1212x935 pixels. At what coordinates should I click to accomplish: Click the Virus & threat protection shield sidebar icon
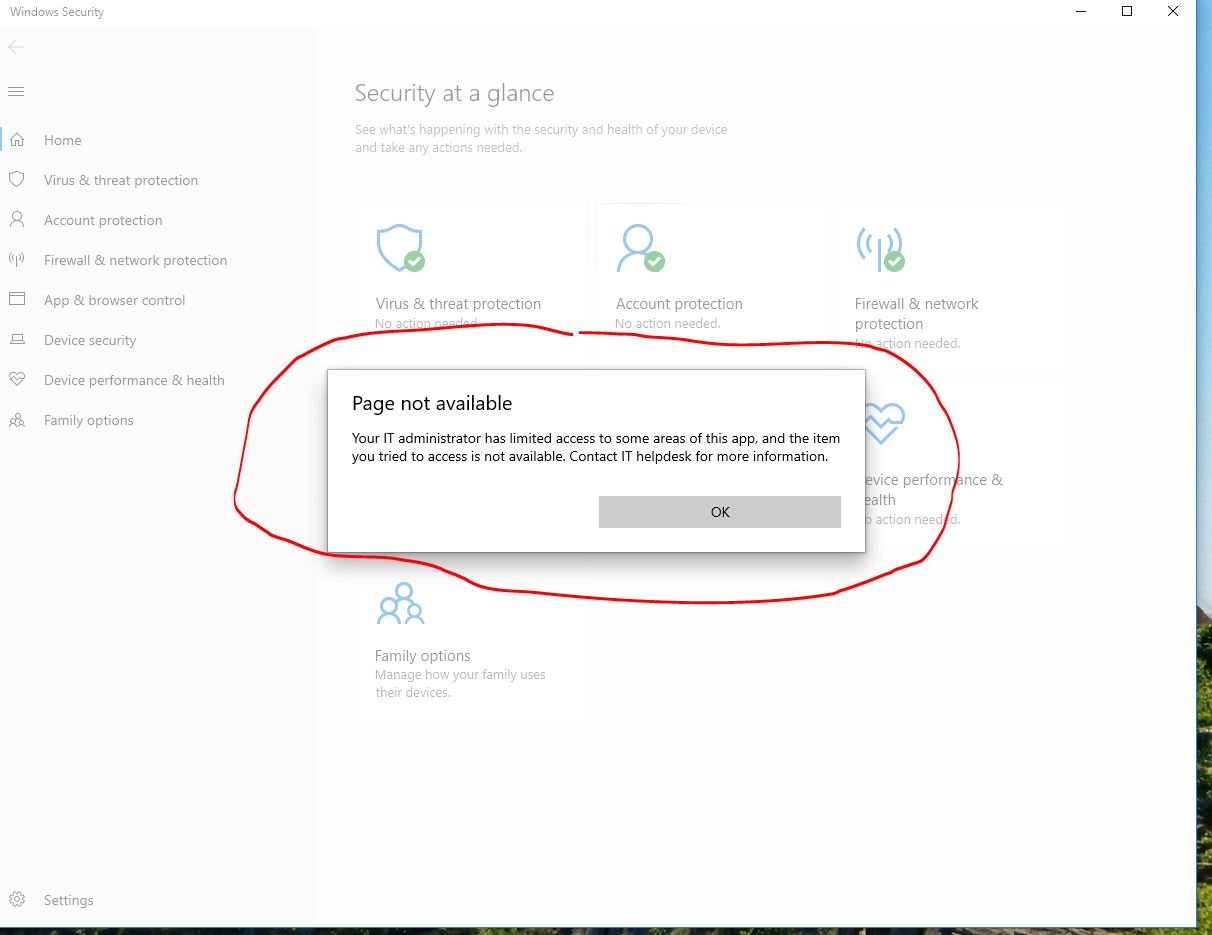point(17,180)
